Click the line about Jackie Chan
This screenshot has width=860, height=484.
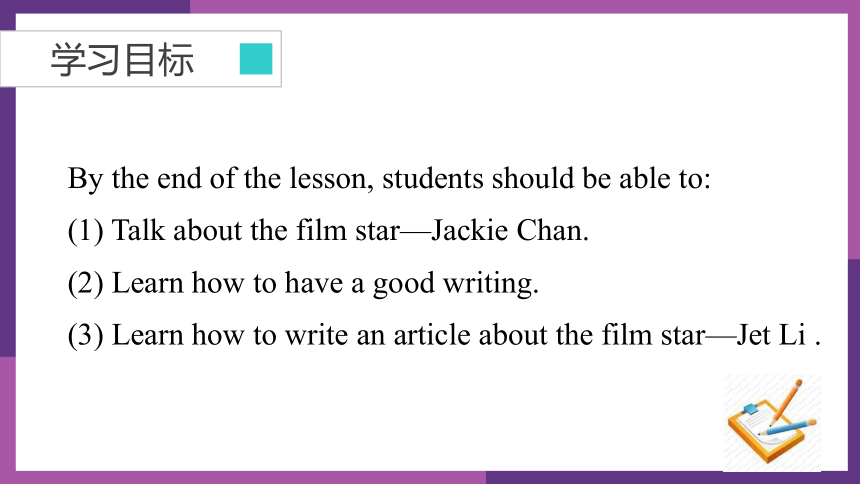pos(328,230)
